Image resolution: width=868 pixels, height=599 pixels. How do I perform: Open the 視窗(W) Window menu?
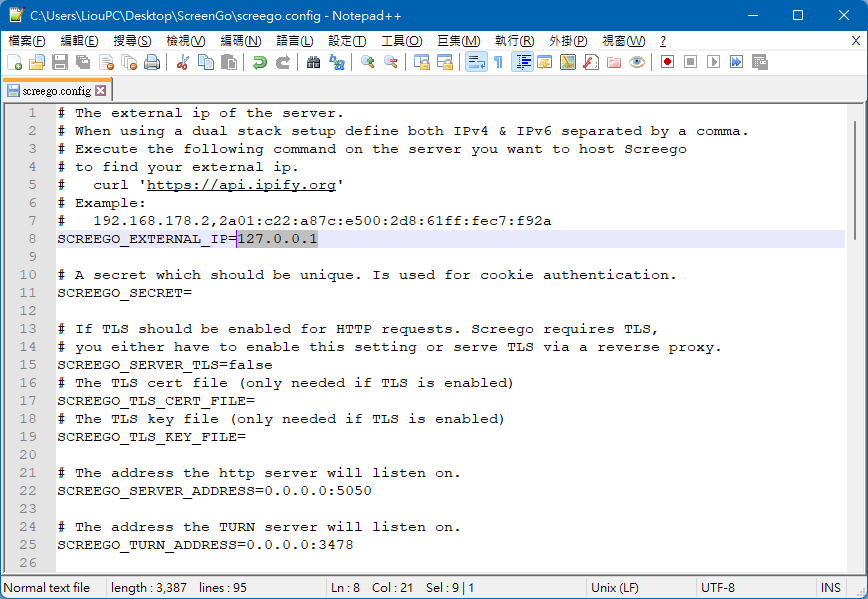(x=624, y=41)
